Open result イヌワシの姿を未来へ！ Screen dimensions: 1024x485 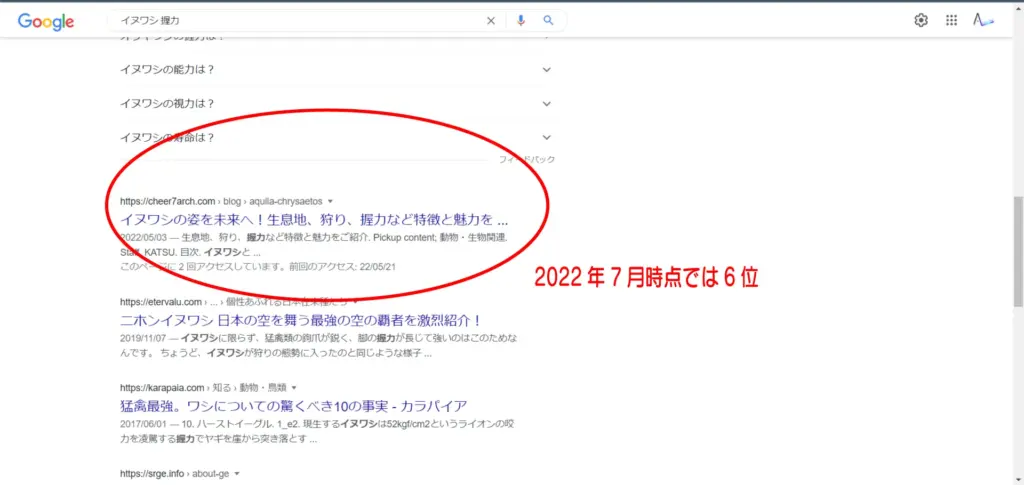[x=314, y=218]
